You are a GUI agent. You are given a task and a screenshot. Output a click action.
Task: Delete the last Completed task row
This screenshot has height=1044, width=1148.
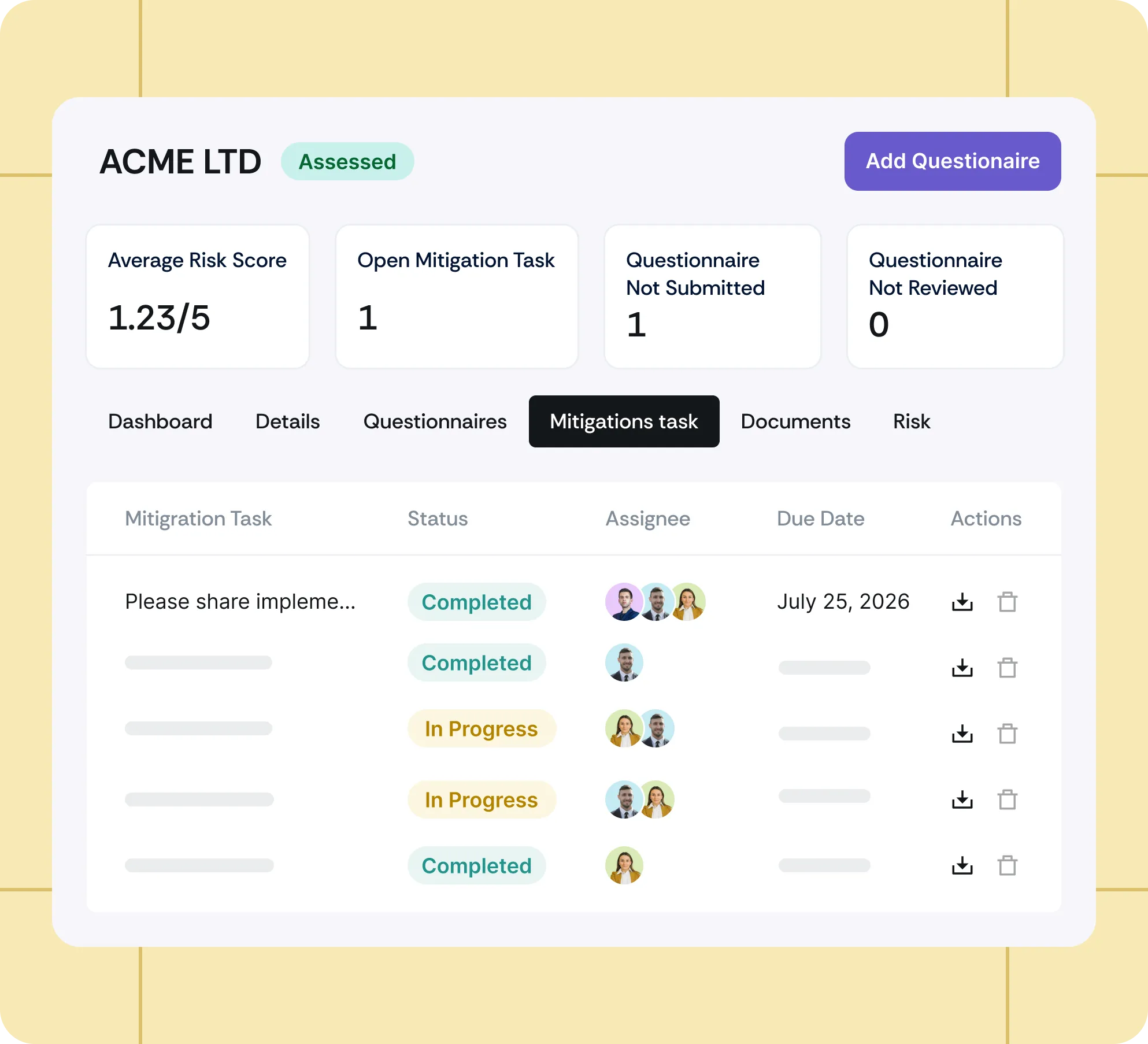1007,865
